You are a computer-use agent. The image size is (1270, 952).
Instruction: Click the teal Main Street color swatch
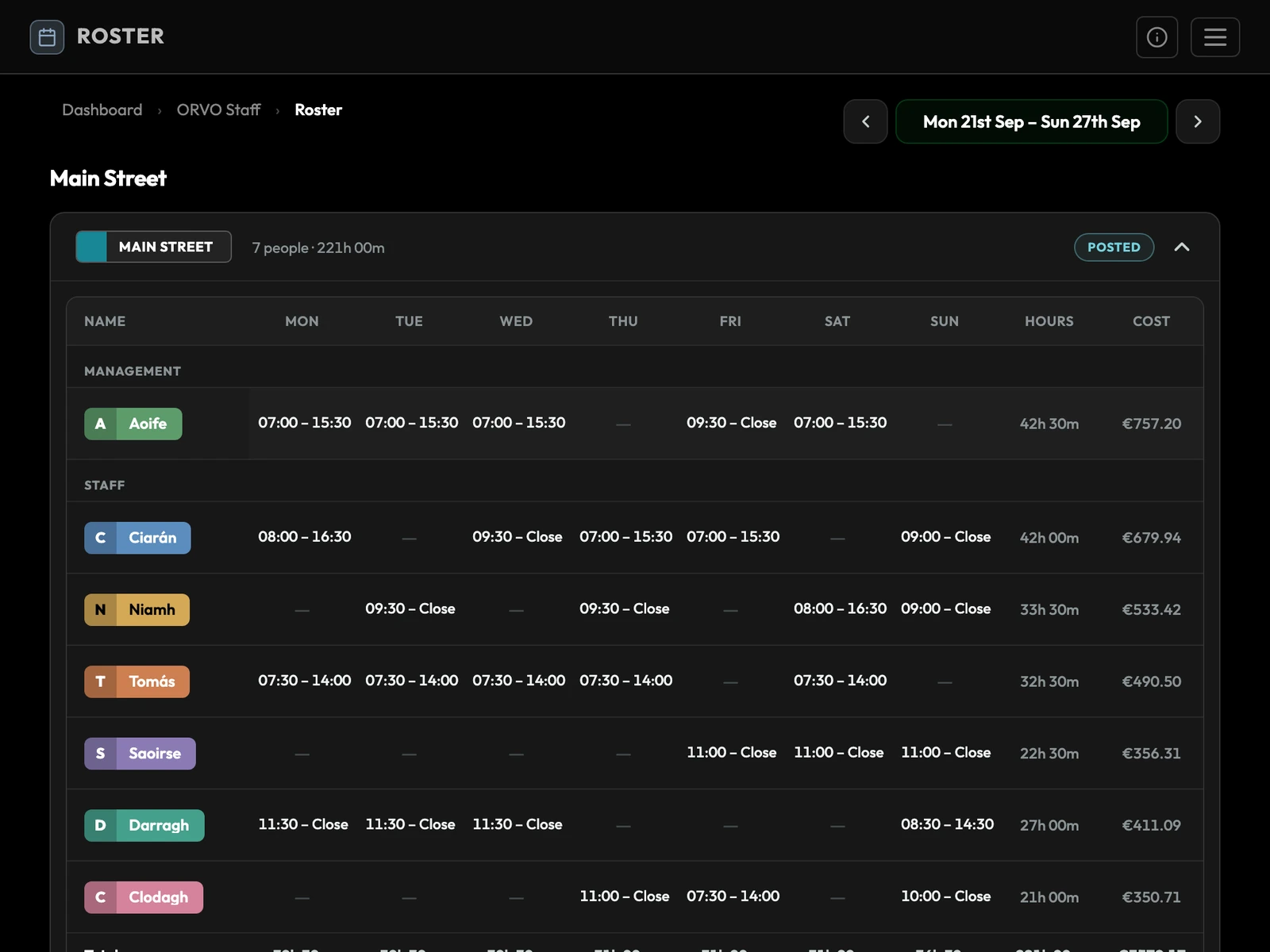pyautogui.click(x=91, y=247)
